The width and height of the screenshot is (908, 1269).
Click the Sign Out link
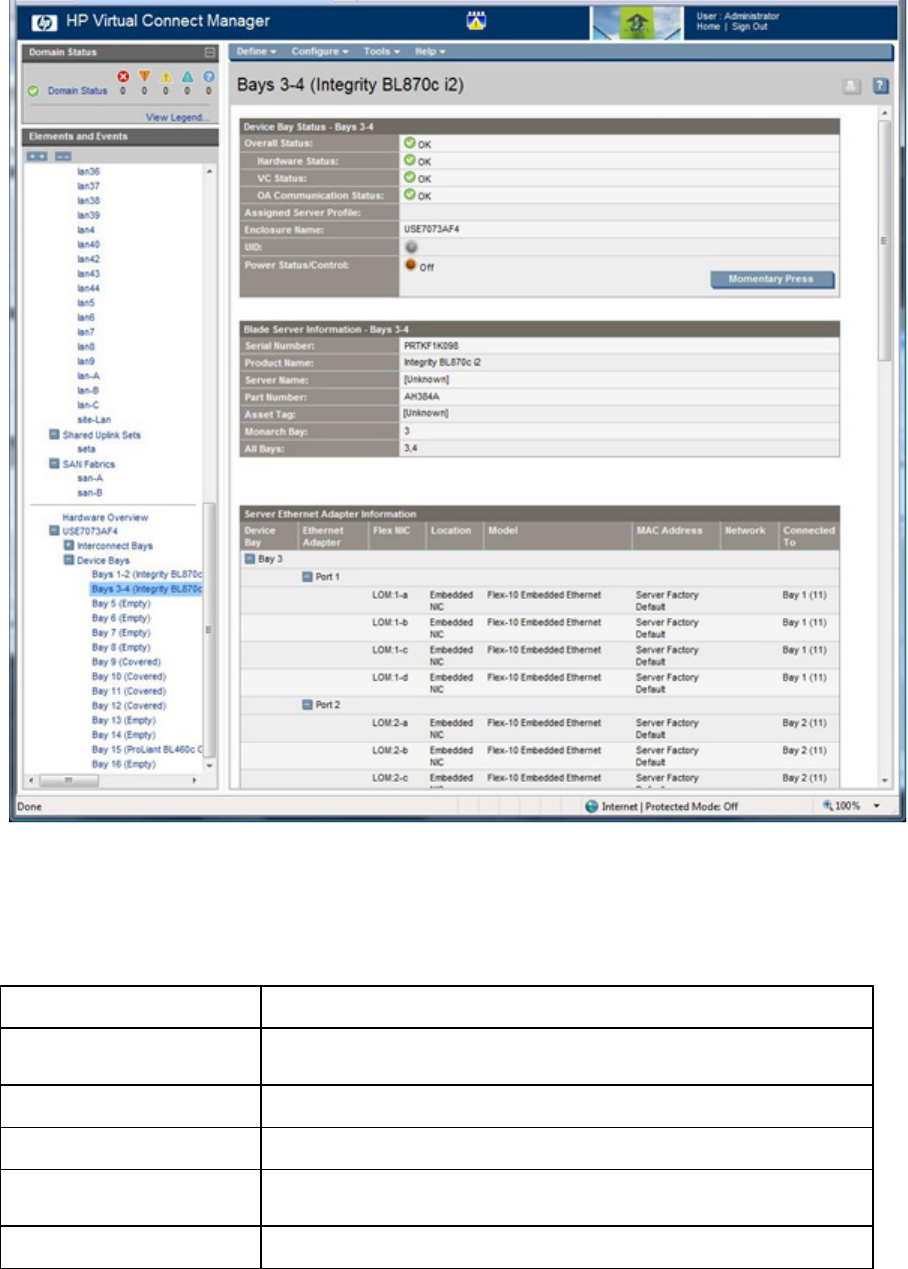[748, 26]
